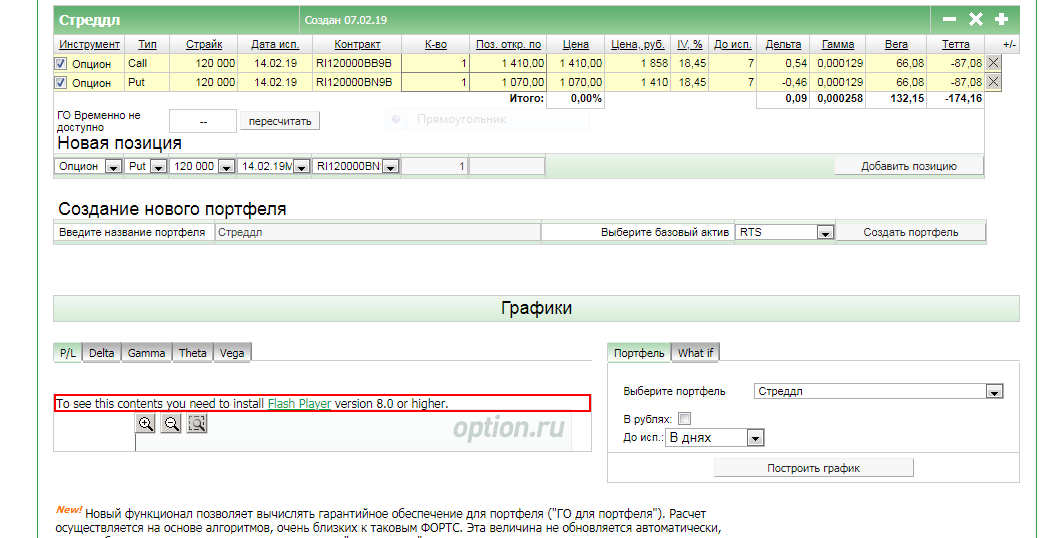Sort by the Цена, руб. column header
Viewport: 1063px width, 538px height.
tap(637, 44)
